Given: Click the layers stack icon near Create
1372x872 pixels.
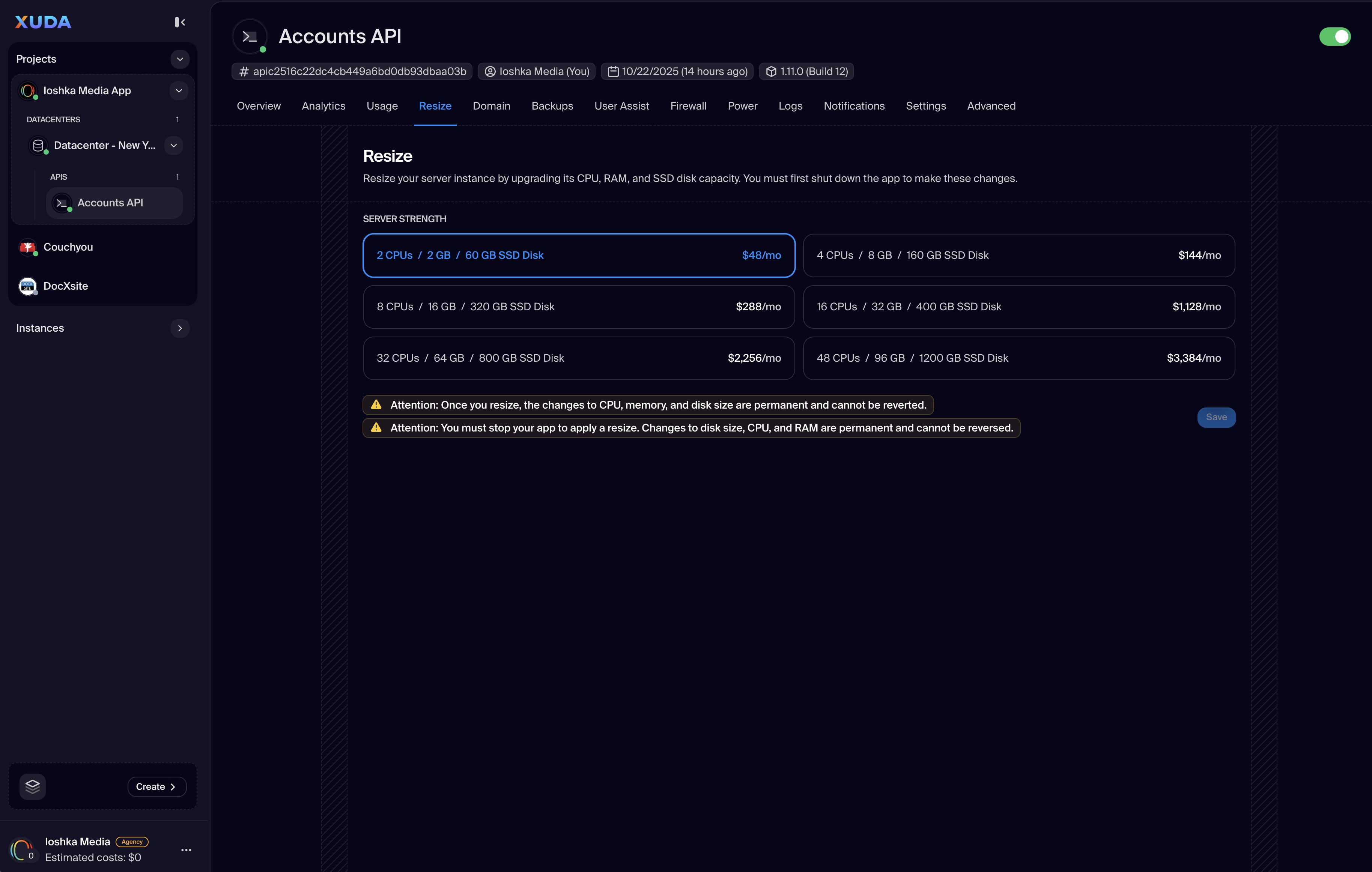Looking at the screenshot, I should tap(33, 786).
